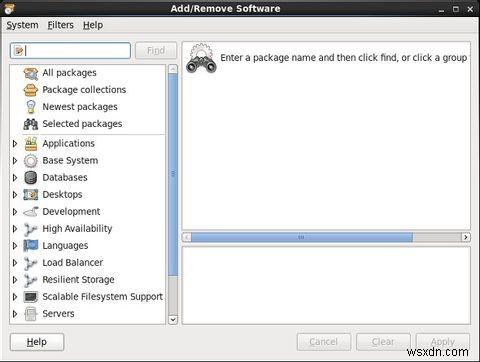This screenshot has width=480, height=362.
Task: Click the Scalable Filesystem Support icon
Action: (x=31, y=297)
